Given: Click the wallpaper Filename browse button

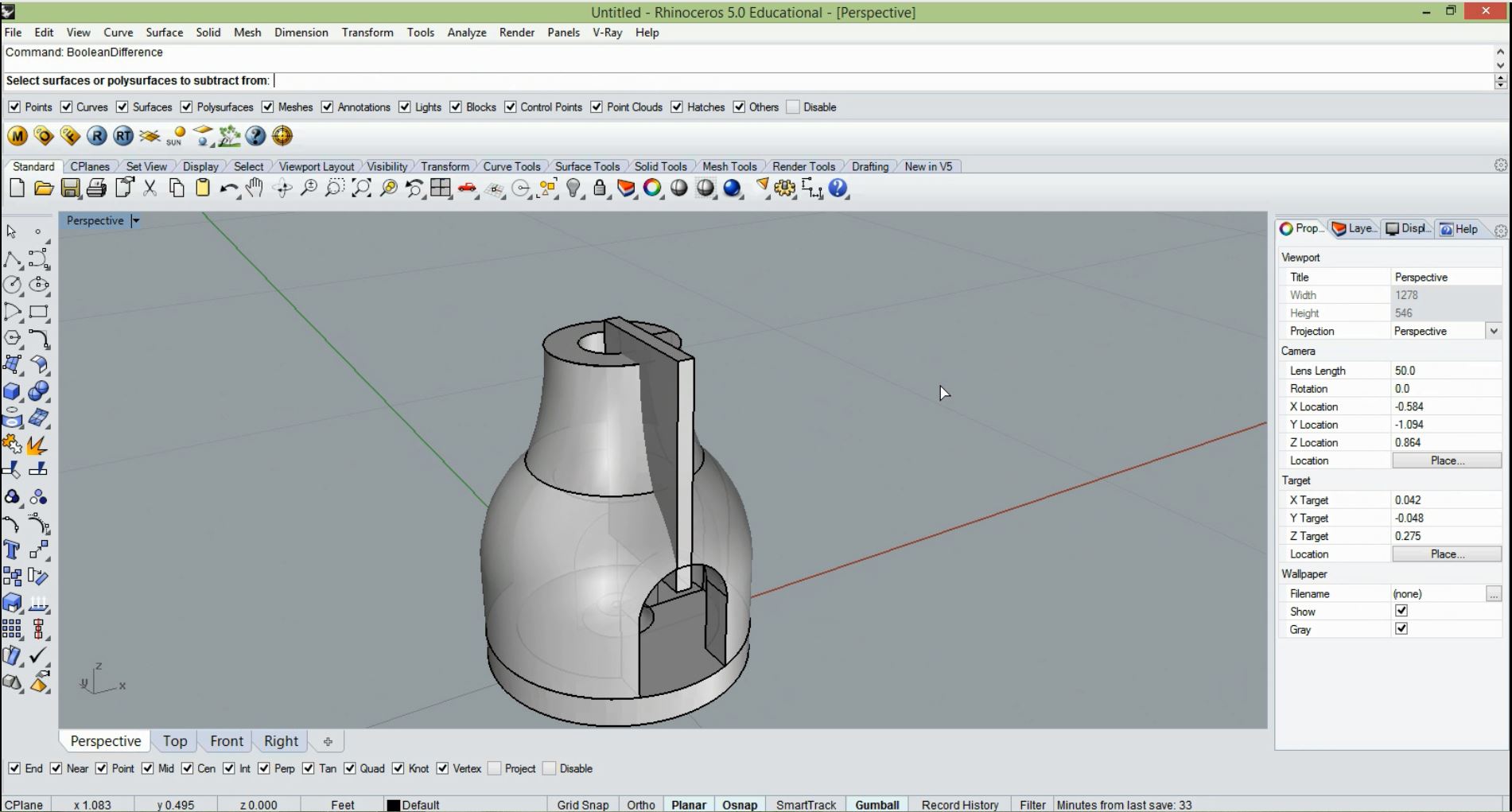Looking at the screenshot, I should click(1493, 594).
